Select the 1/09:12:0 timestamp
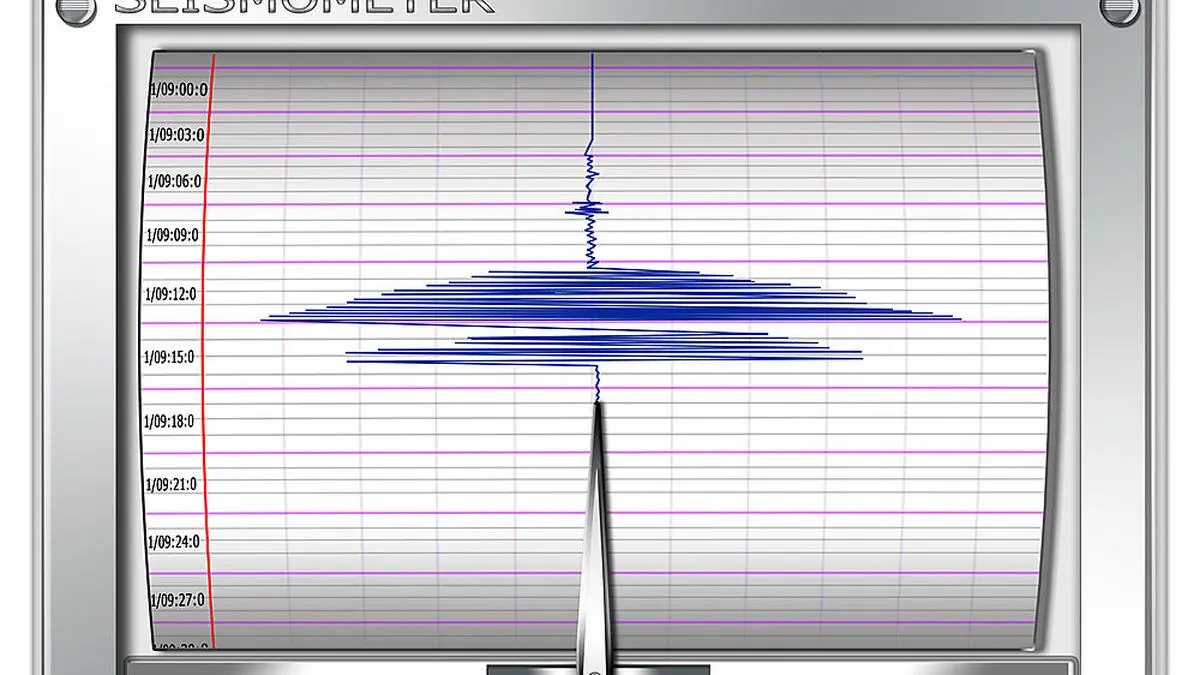Image resolution: width=1200 pixels, height=675 pixels. click(174, 295)
